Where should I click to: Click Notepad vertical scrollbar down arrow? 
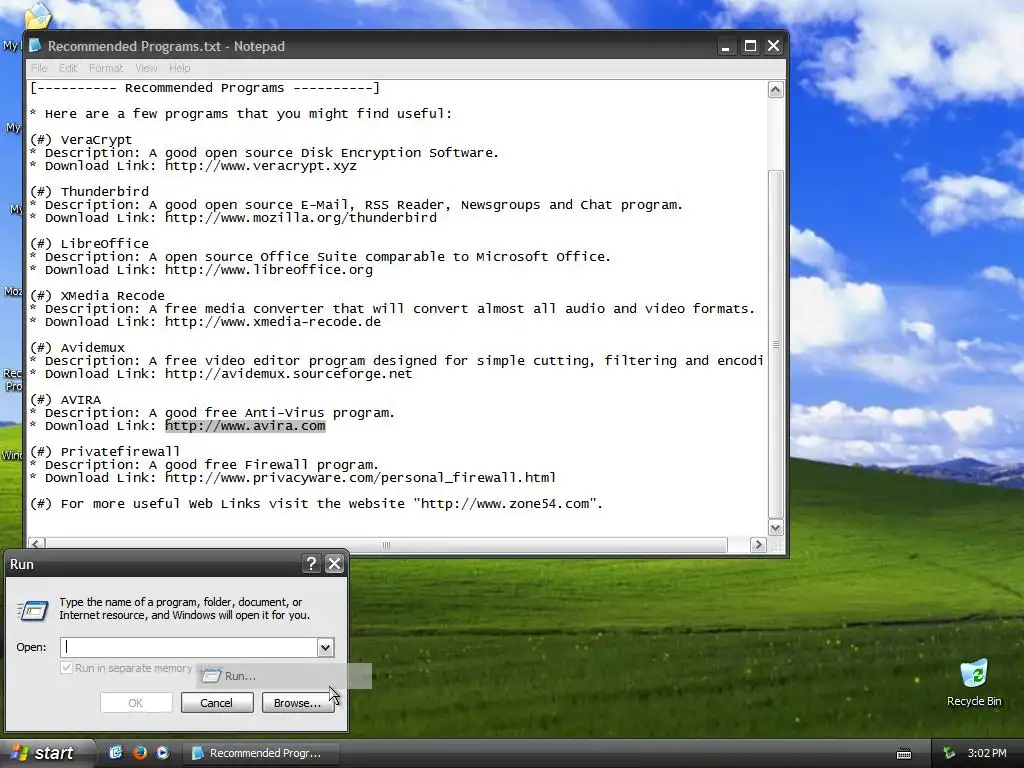[x=775, y=528]
